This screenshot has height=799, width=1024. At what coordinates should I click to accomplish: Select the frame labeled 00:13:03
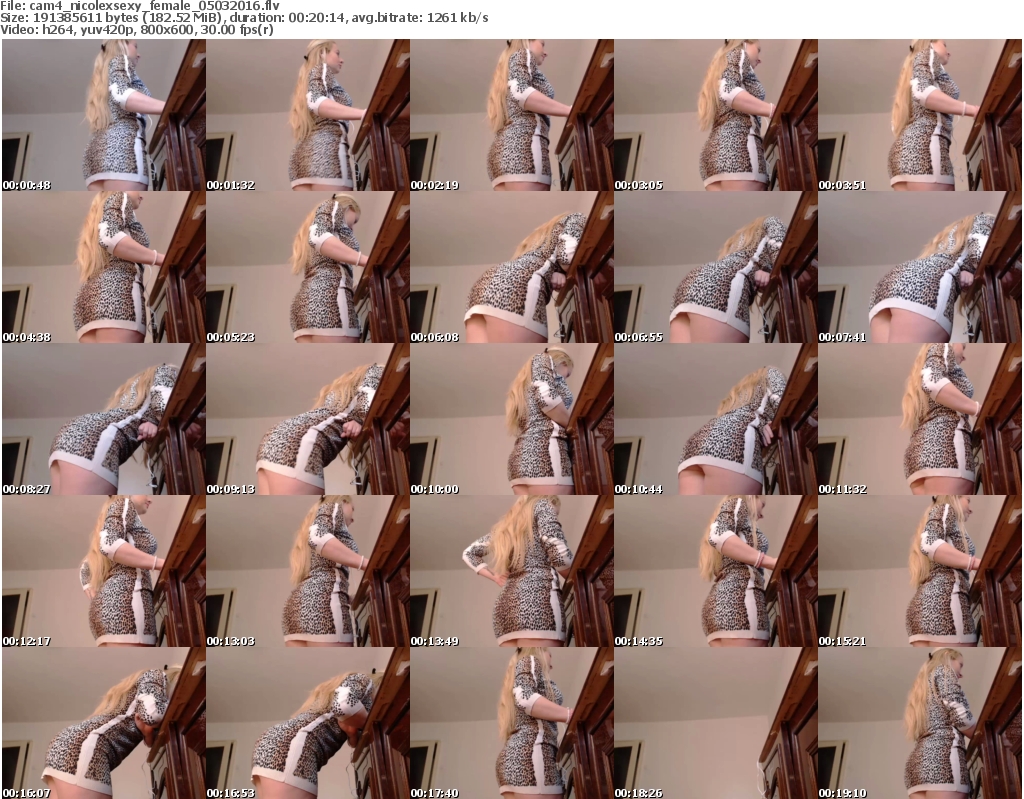[308, 572]
